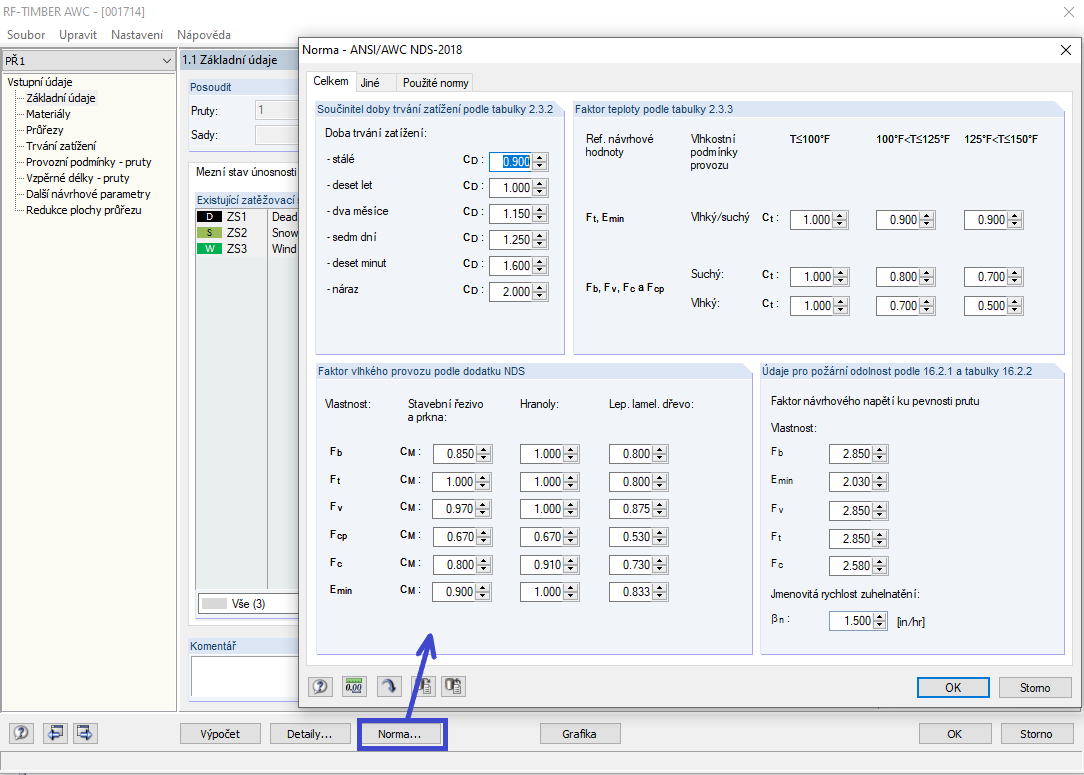The image size is (1084, 775).
Task: Reset values using the blue arrow icon
Action: pos(389,687)
